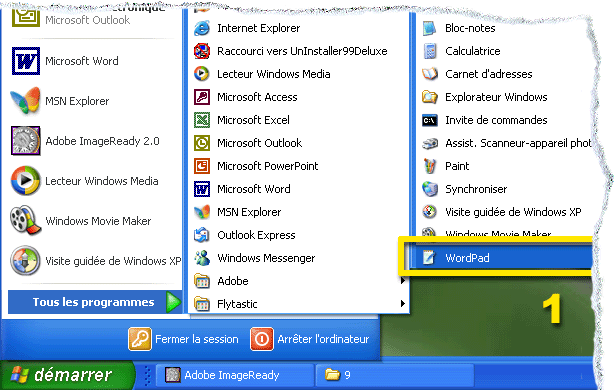Click the Internet Explorer icon in programs list
The height and width of the screenshot is (390, 615).
(202, 28)
